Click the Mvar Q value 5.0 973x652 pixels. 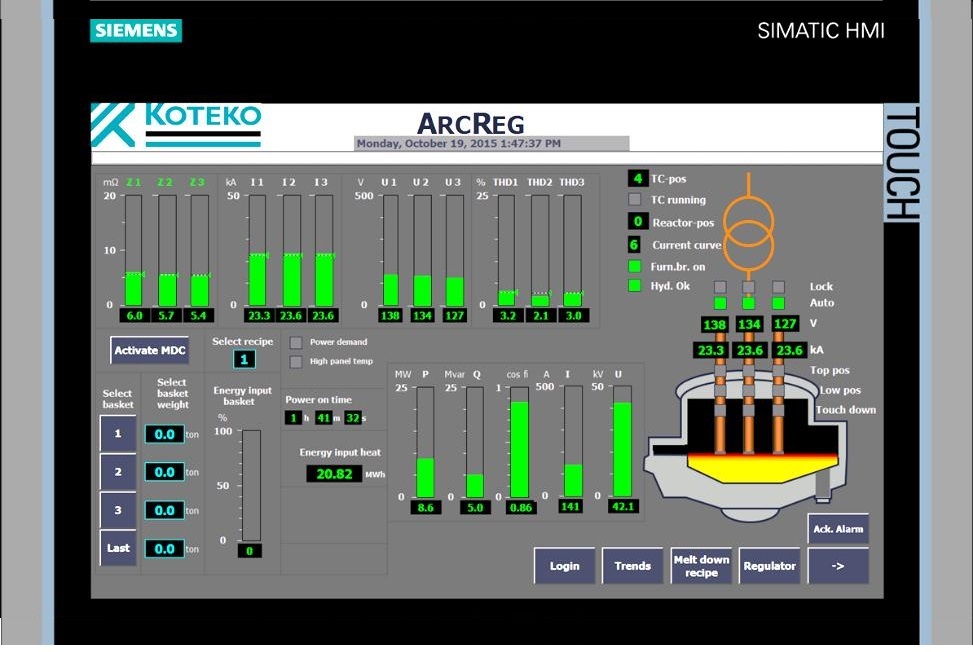click(x=475, y=507)
